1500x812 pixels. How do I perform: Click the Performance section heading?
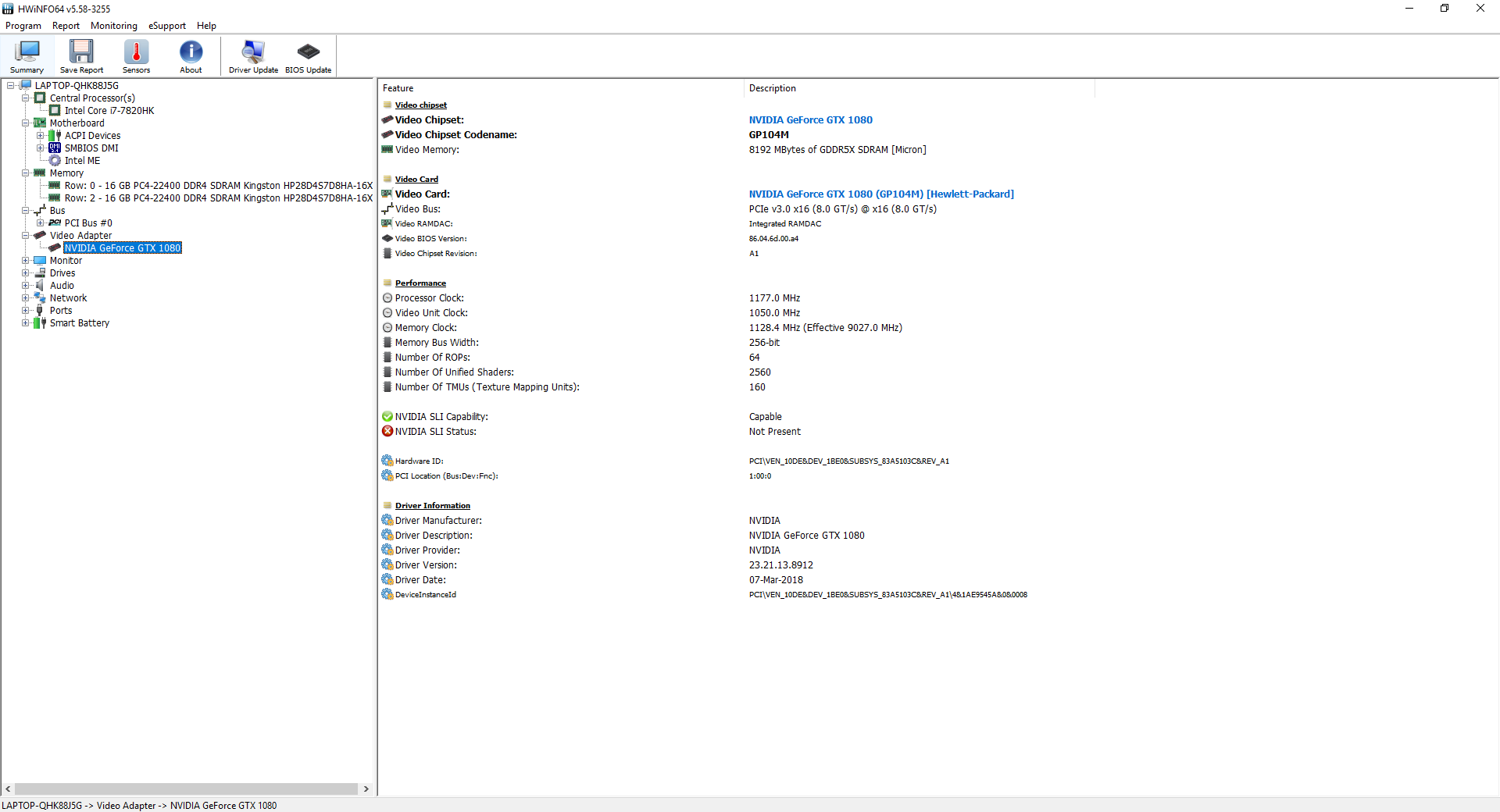coord(420,283)
